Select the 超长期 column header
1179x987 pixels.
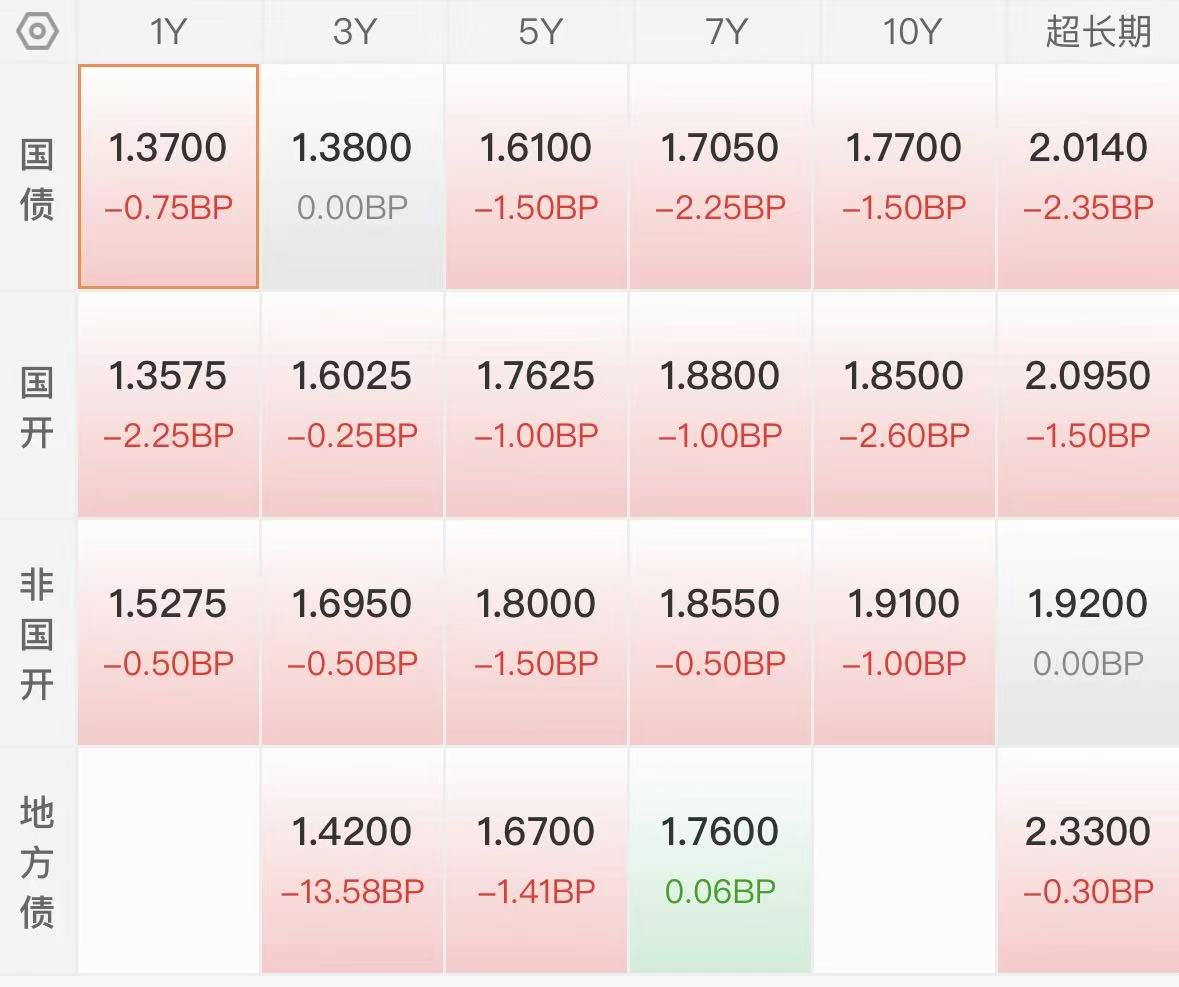click(1097, 32)
